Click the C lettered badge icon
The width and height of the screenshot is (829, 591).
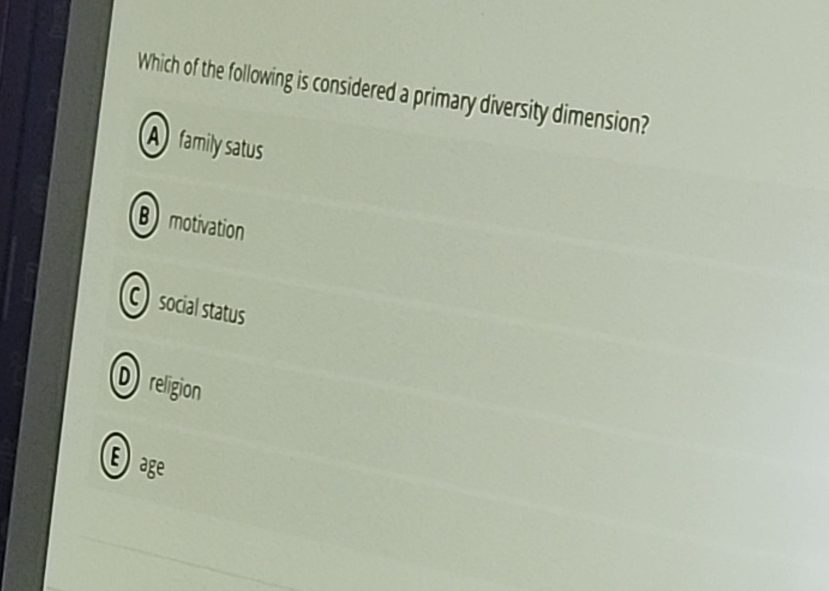click(136, 298)
